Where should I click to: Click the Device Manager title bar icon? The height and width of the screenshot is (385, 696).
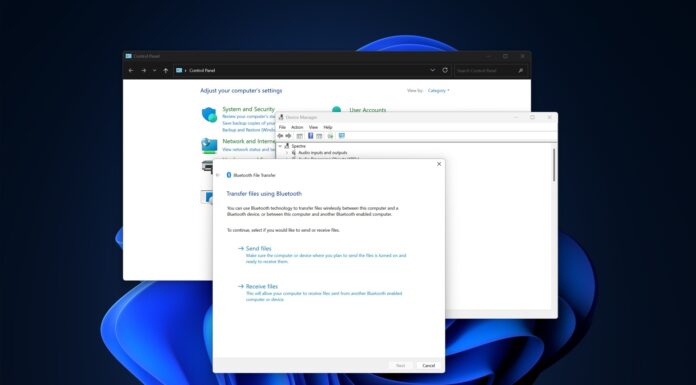coord(281,117)
